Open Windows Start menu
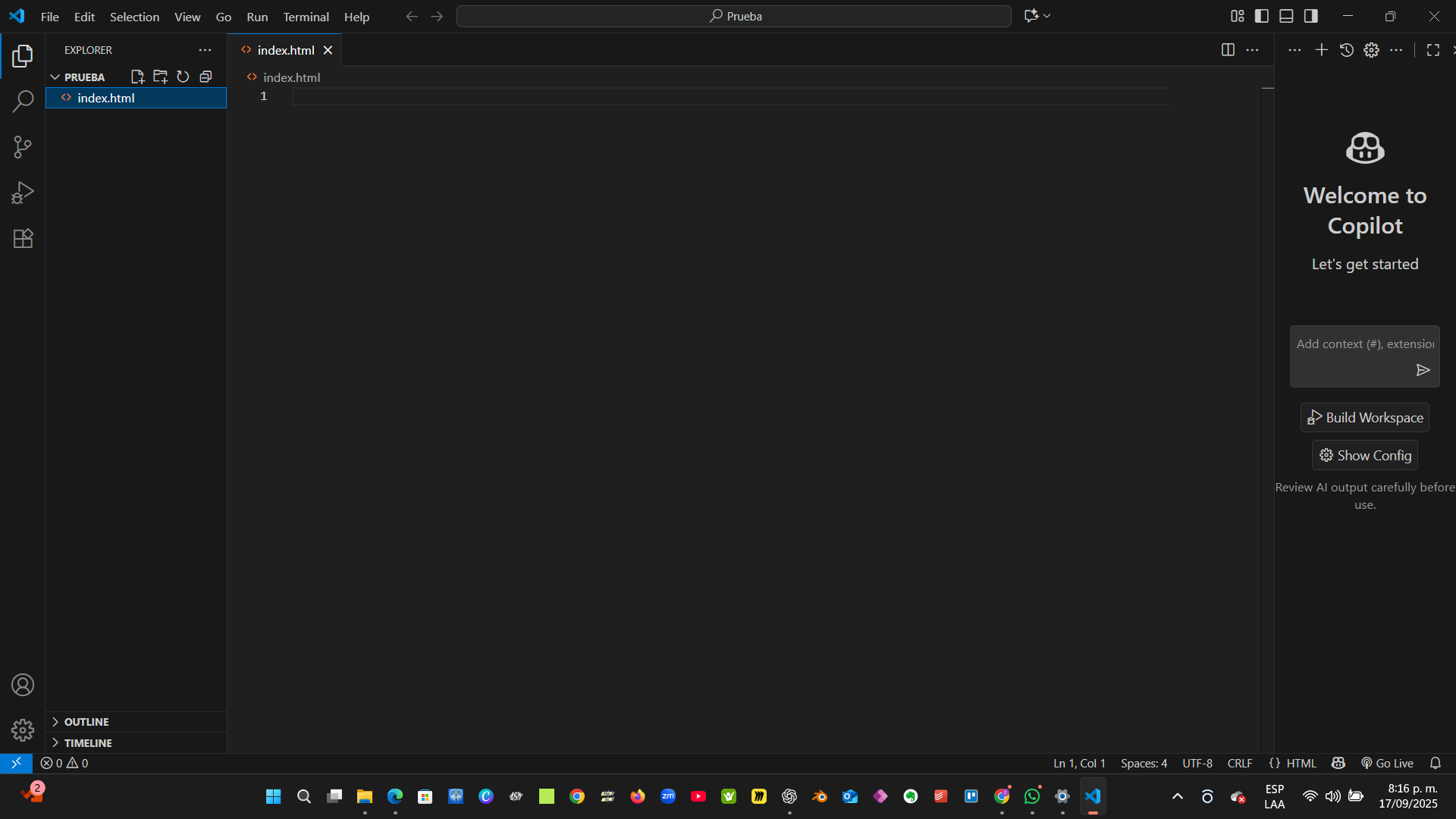The width and height of the screenshot is (1456, 819). [274, 796]
